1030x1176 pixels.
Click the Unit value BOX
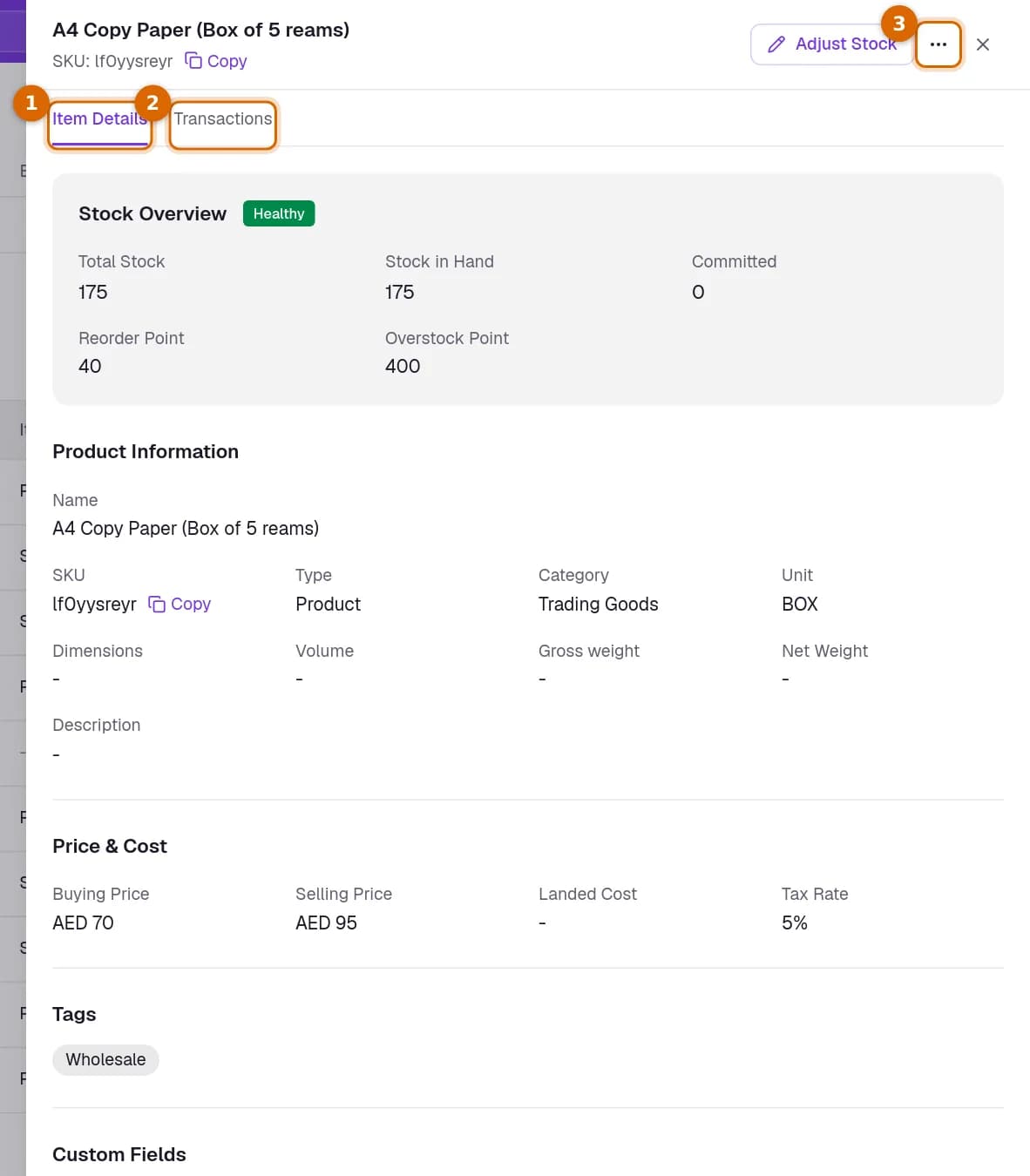[x=800, y=605]
